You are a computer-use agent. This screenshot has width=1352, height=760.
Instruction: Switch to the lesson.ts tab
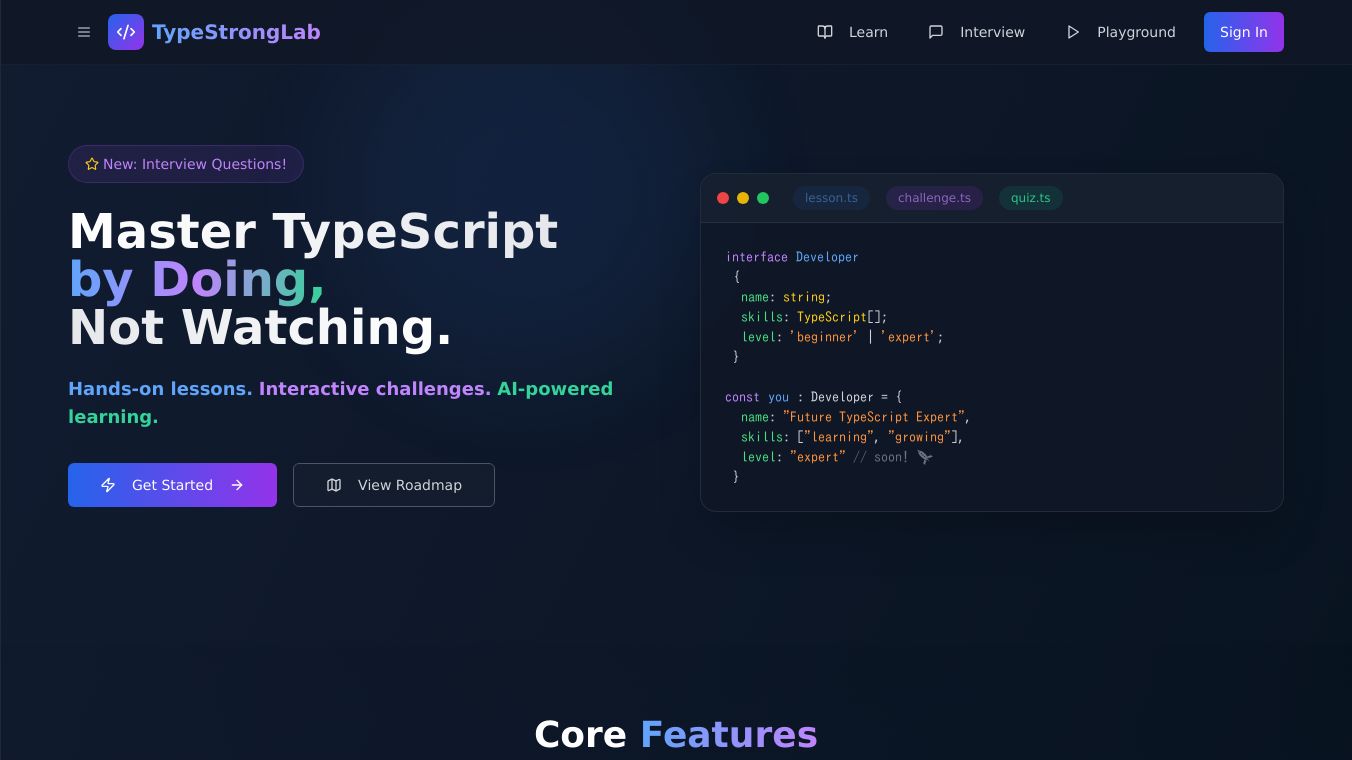[x=832, y=198]
